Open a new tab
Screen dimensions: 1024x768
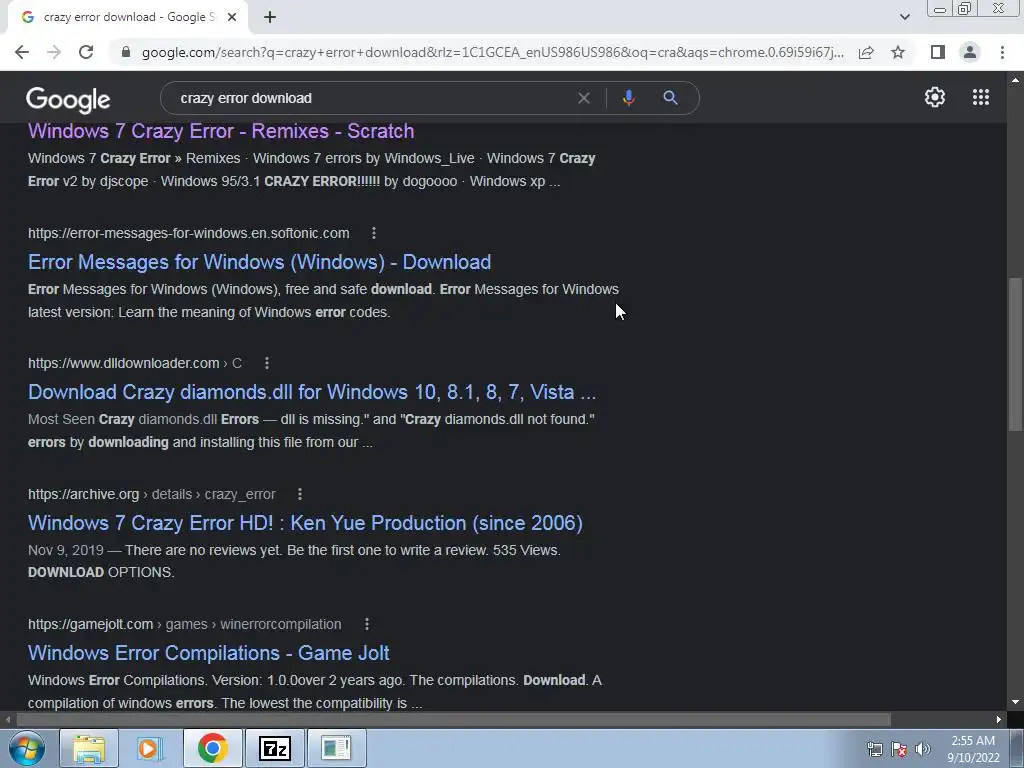(270, 18)
